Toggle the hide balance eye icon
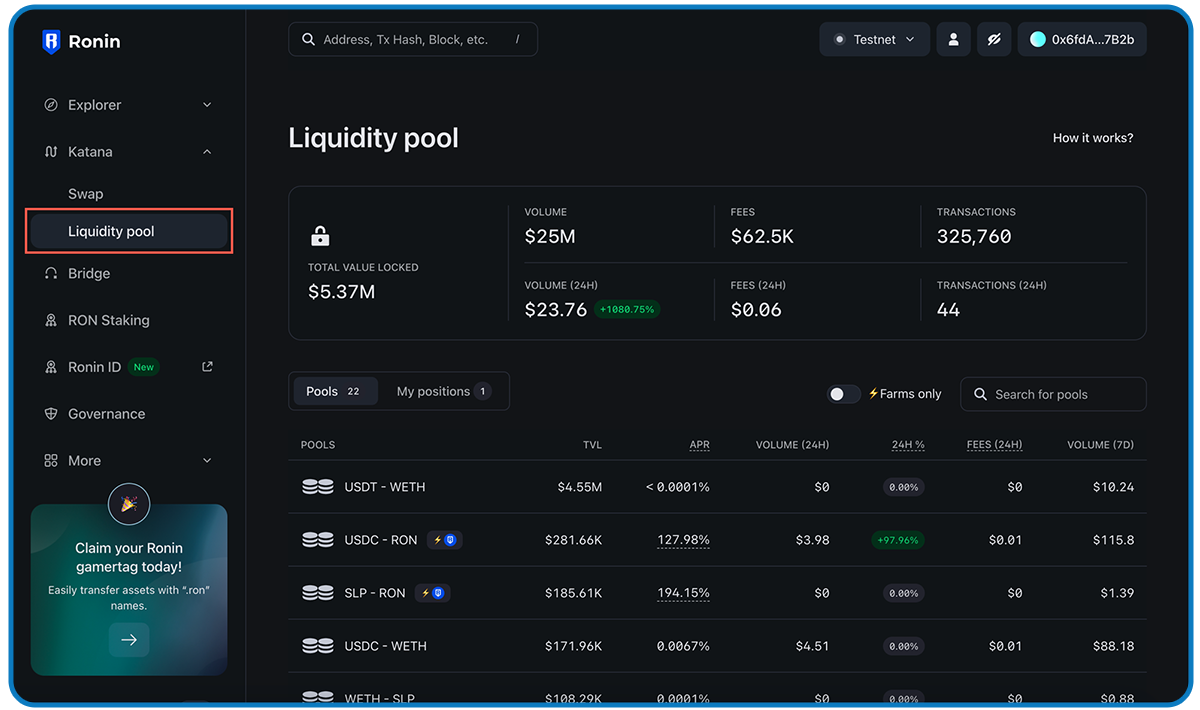The height and width of the screenshot is (710, 1200). (x=994, y=40)
